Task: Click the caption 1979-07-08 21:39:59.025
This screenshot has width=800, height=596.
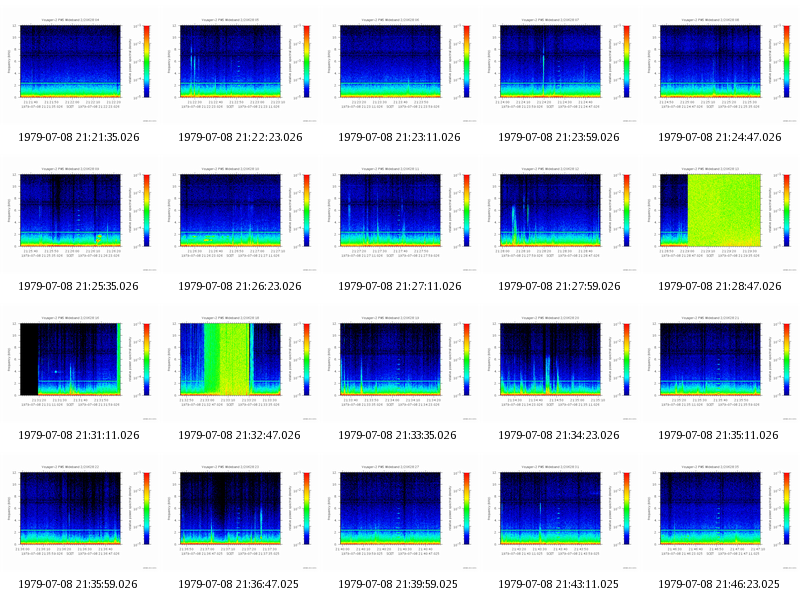Action: click(x=398, y=584)
